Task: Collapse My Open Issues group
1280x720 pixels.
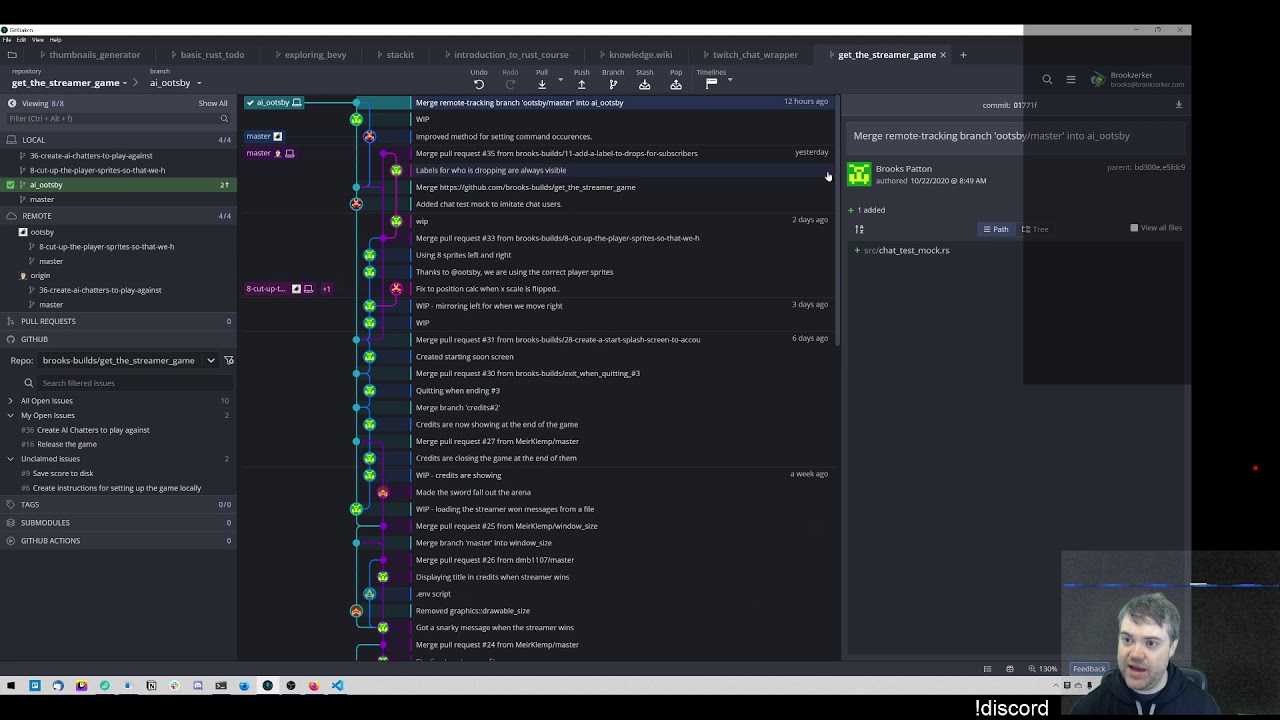Action: (11, 415)
